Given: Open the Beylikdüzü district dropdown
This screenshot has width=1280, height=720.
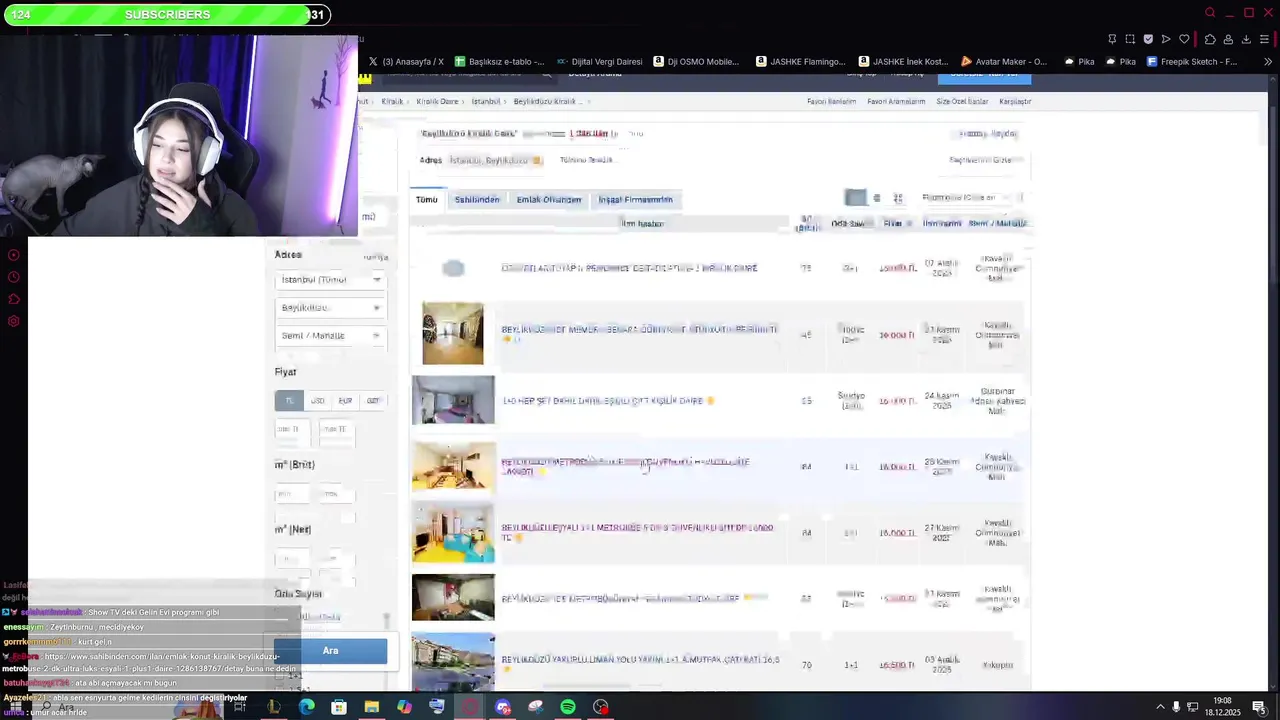Looking at the screenshot, I should click(330, 308).
